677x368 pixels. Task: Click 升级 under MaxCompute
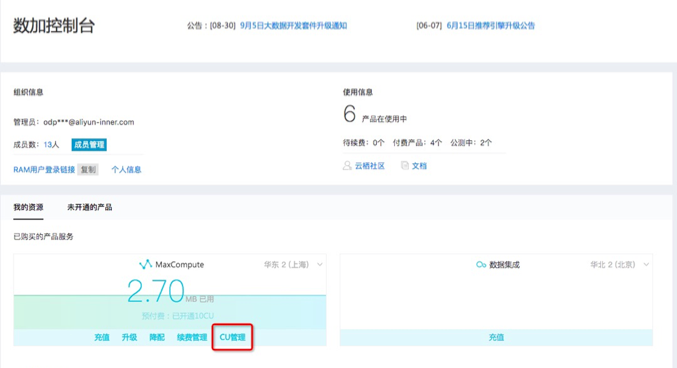point(129,337)
